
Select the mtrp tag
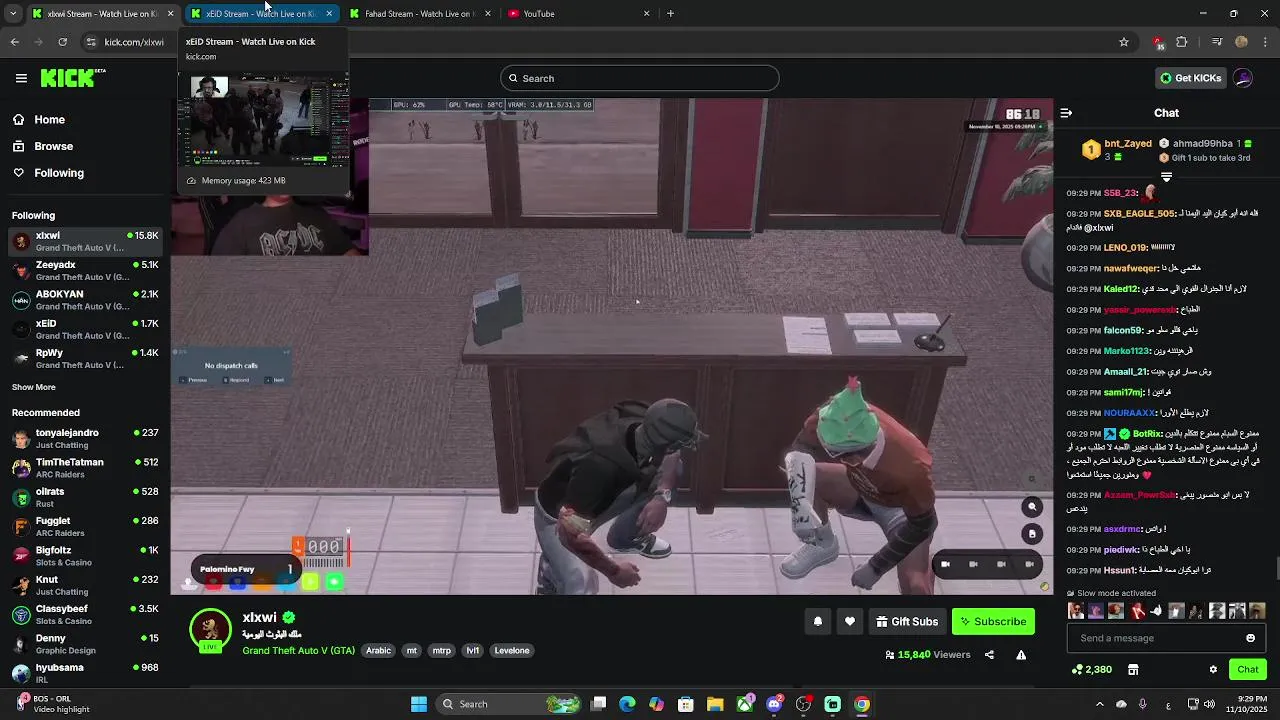coord(441,650)
